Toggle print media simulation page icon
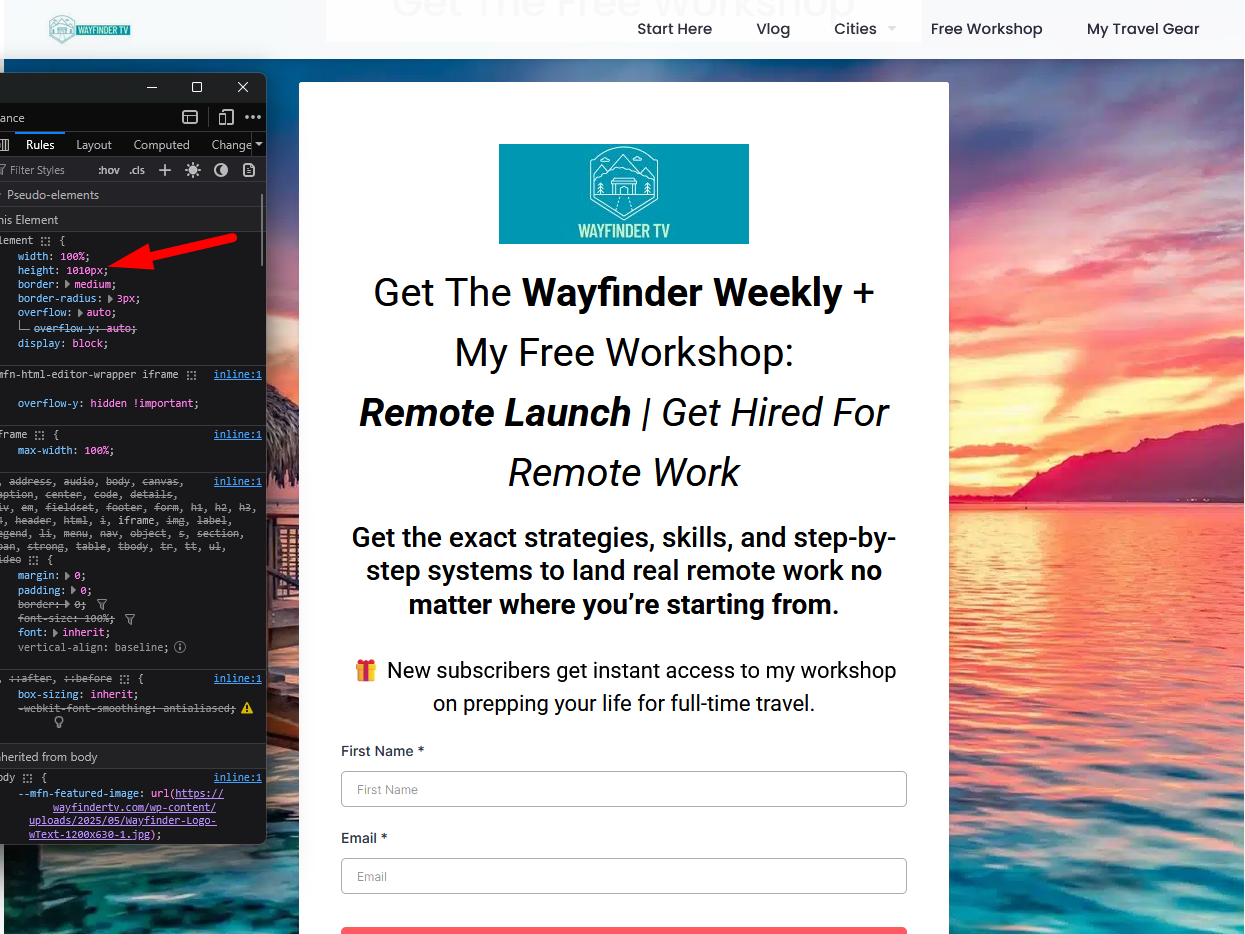Viewport: 1245px width, 934px height. 249,170
